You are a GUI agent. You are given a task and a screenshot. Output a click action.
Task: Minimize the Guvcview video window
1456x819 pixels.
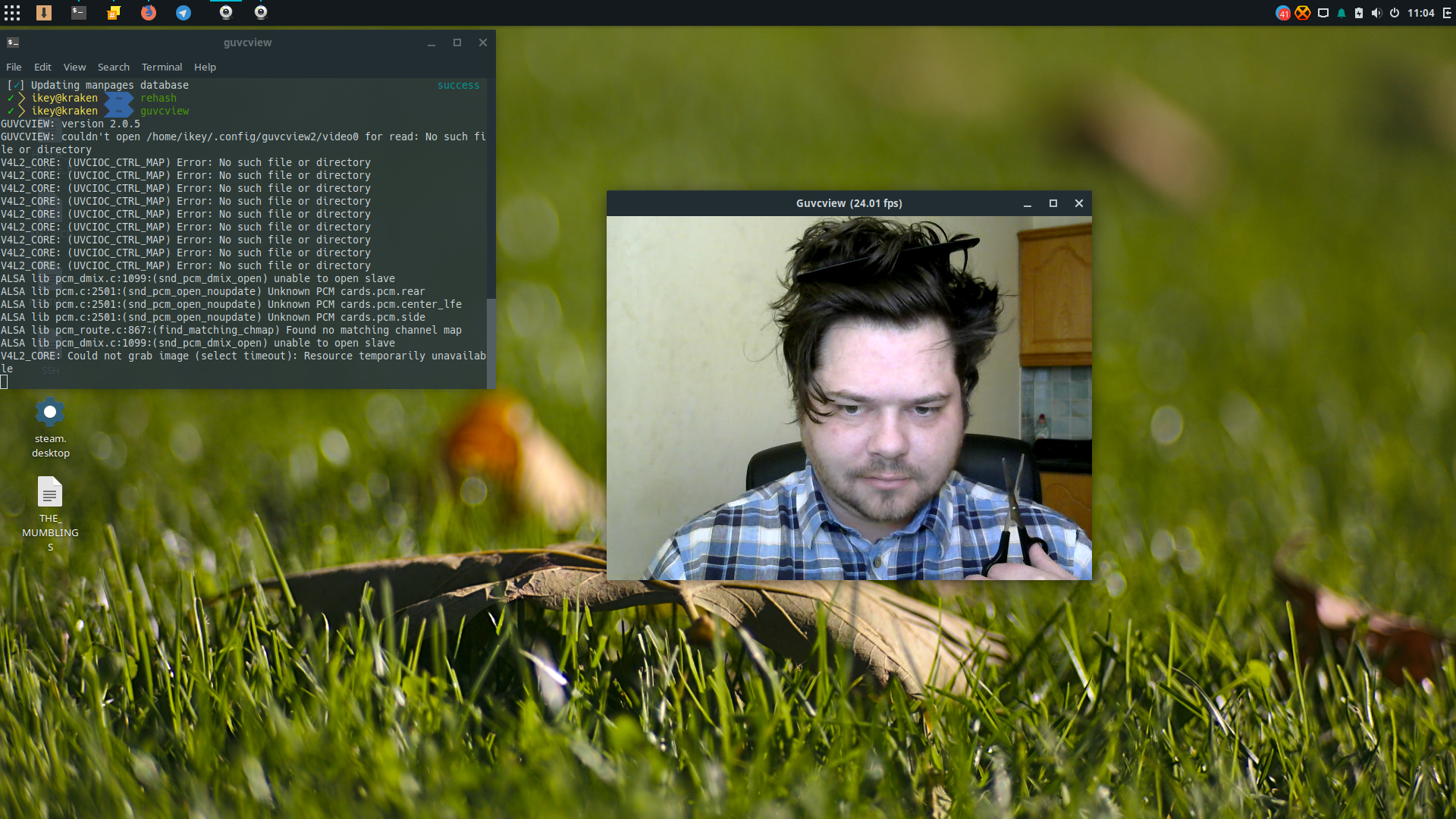(x=1028, y=204)
